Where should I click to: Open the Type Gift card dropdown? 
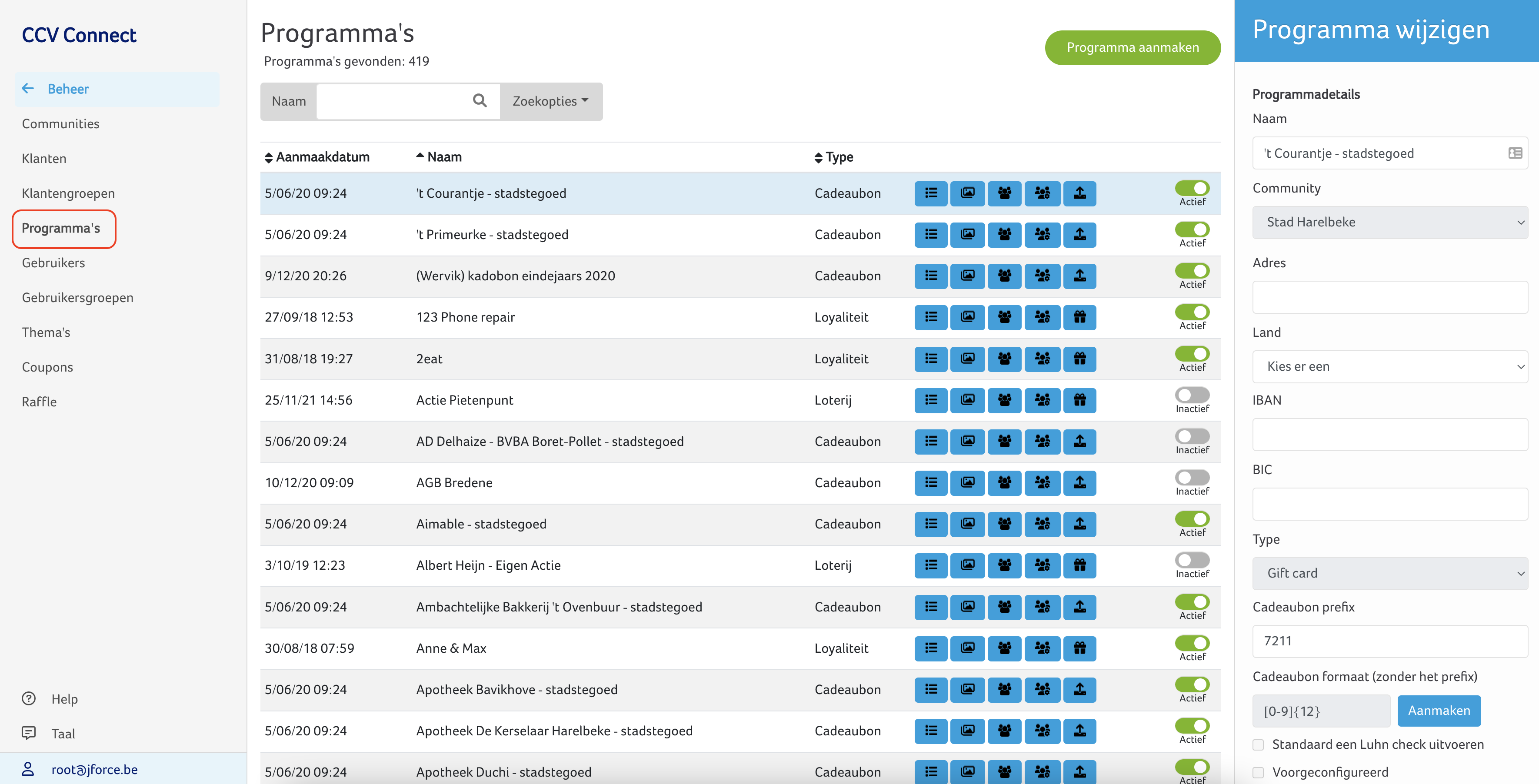coord(1389,573)
